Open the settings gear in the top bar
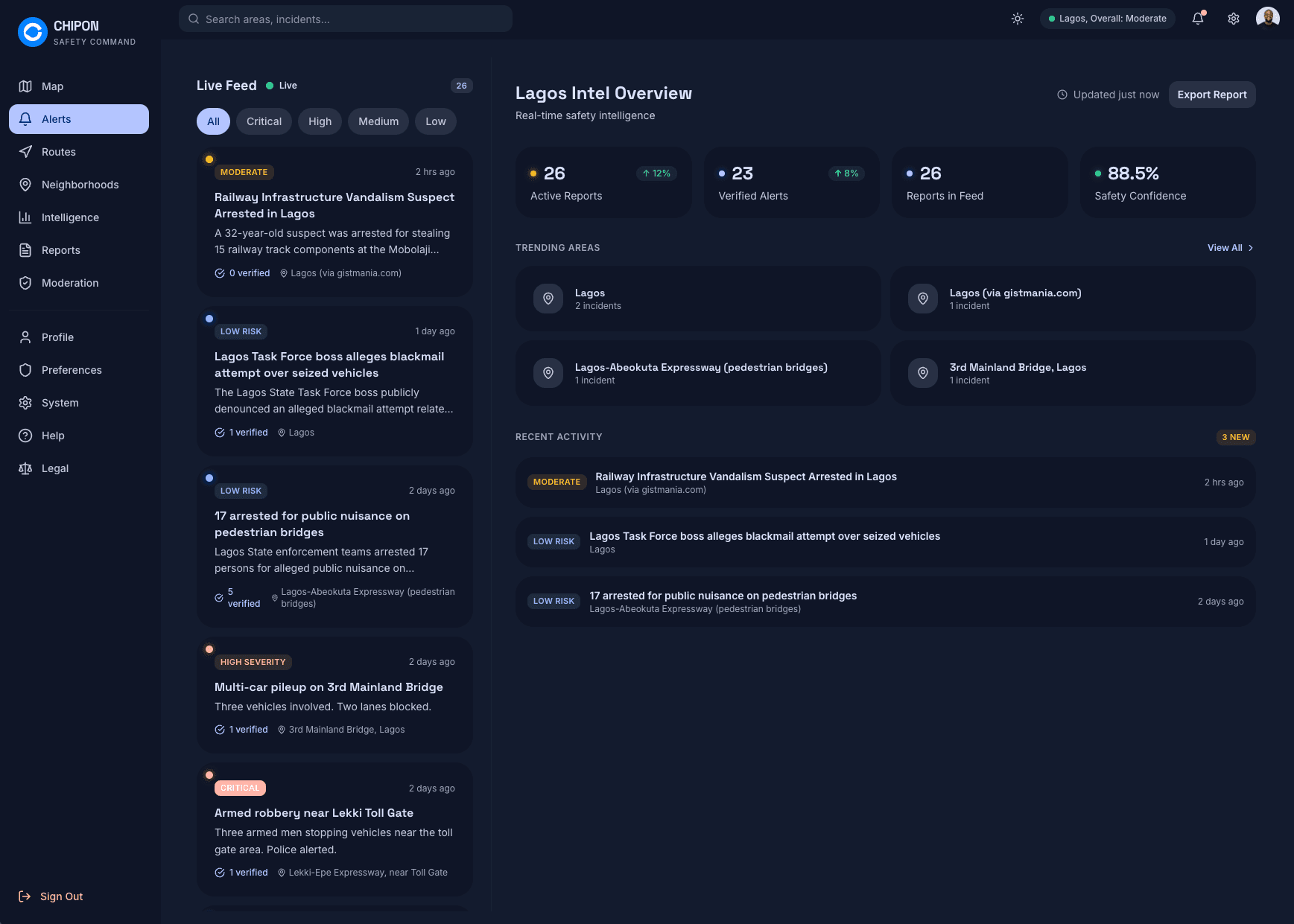The image size is (1294, 924). point(1233,18)
